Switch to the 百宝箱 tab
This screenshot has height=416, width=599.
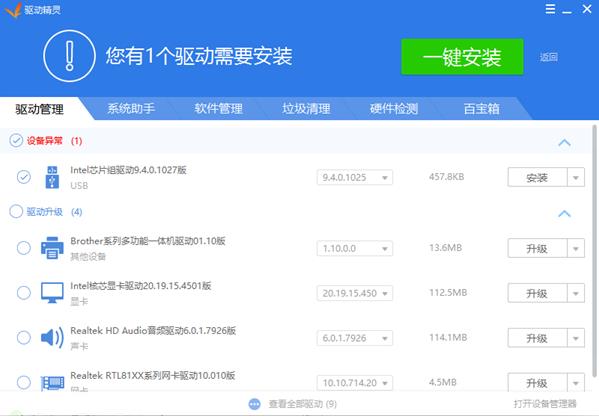[x=481, y=109]
